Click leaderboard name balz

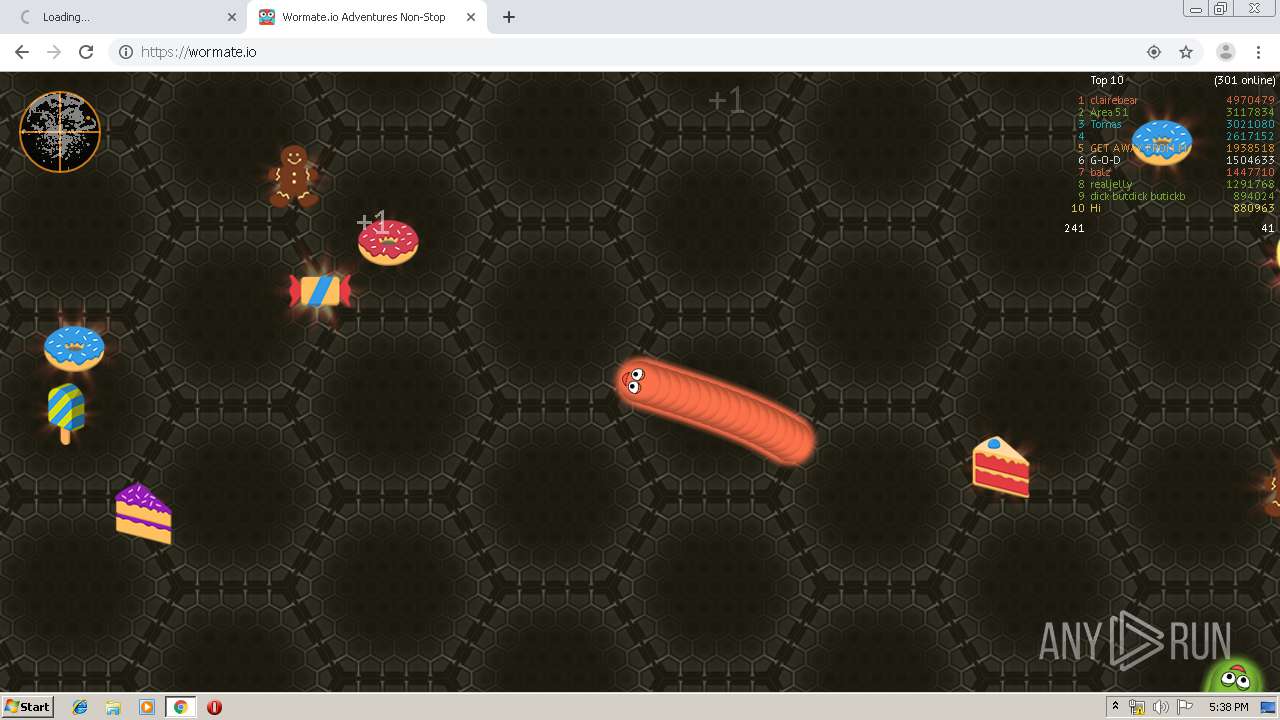point(1100,172)
